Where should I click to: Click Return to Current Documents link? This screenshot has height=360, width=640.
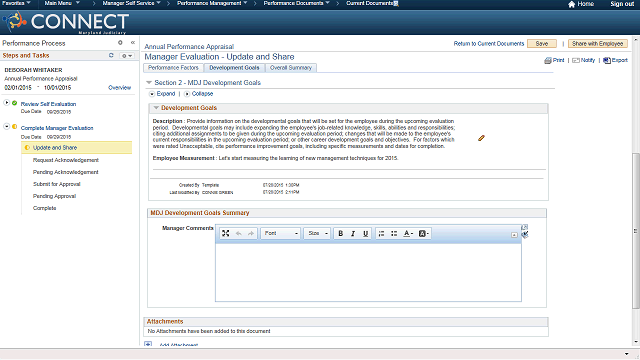coord(489,44)
